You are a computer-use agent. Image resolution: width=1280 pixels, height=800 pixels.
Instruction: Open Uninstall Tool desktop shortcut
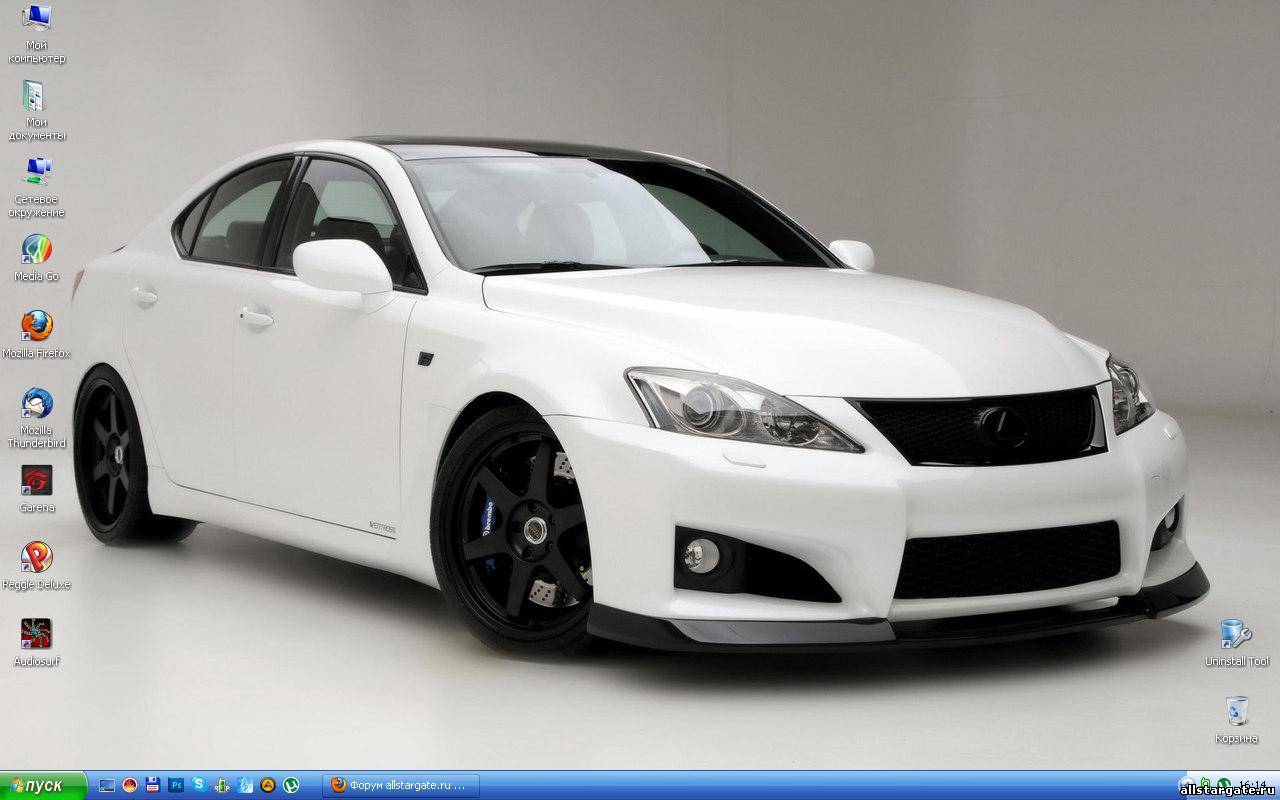pyautogui.click(x=1236, y=635)
